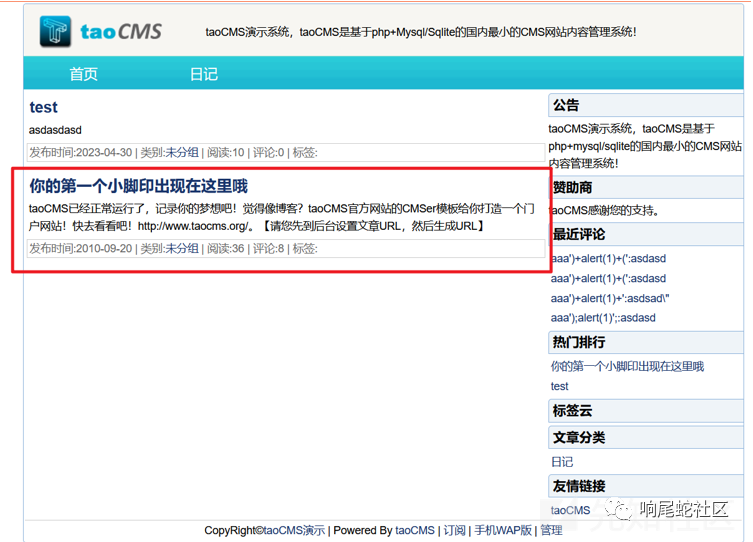Image resolution: width=753 pixels, height=542 pixels.
Task: Open the 订阅 footer link
Action: click(x=454, y=530)
